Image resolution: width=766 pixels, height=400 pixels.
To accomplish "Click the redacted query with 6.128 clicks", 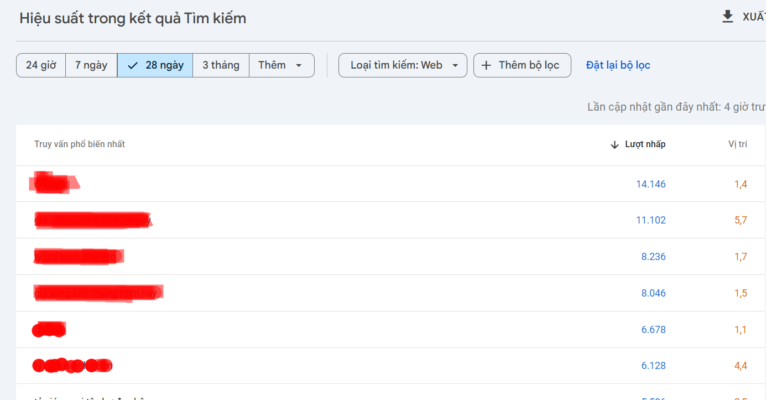I will (x=71, y=366).
